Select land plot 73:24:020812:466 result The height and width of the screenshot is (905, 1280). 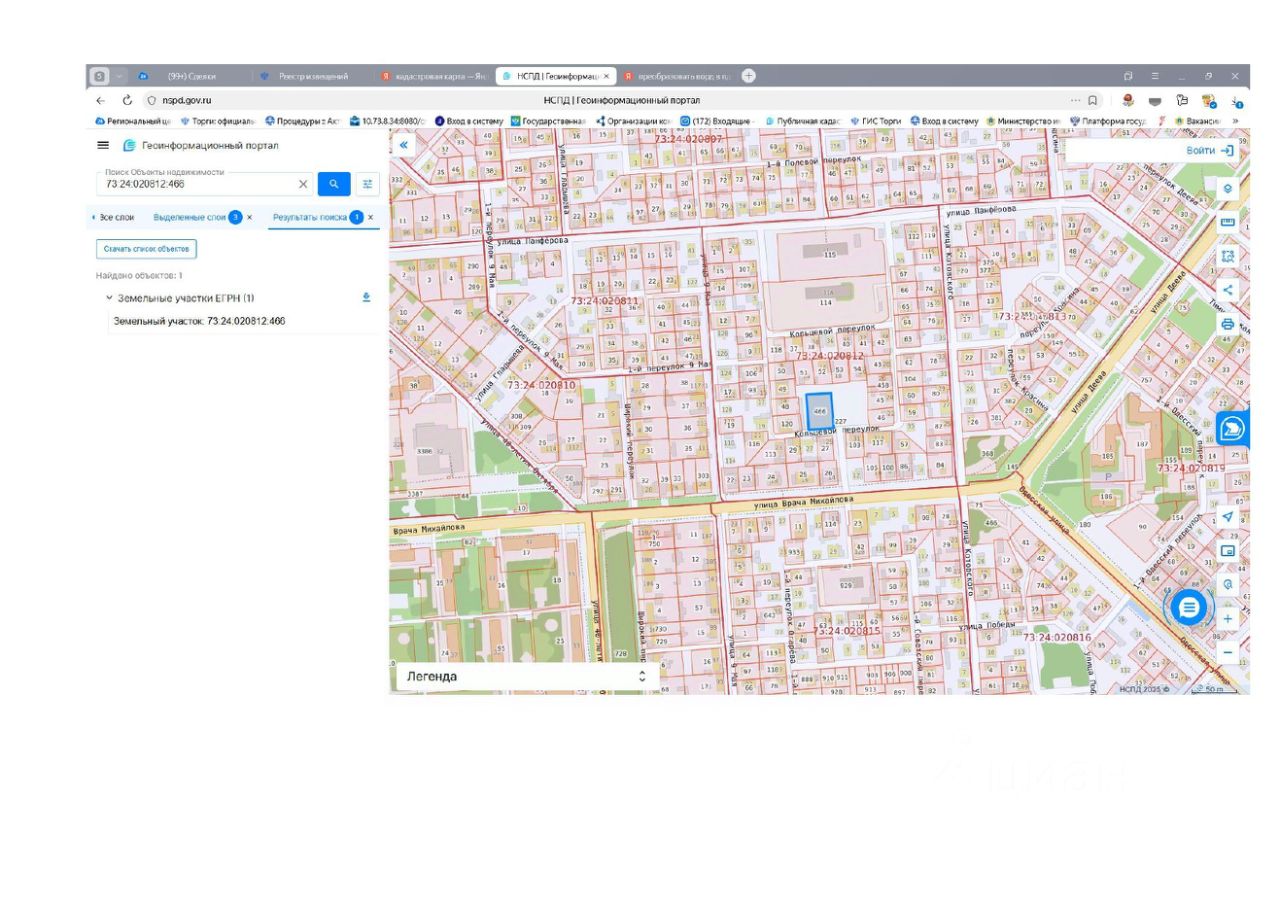click(199, 321)
